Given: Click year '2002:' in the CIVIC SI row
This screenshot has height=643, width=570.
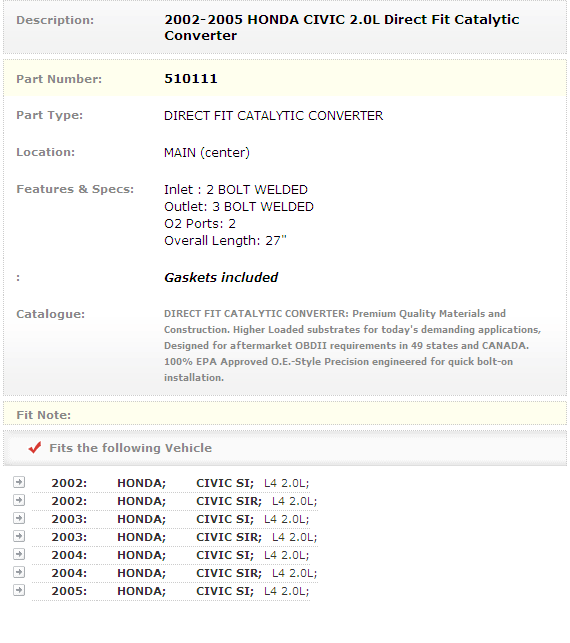Looking at the screenshot, I should tap(69, 483).
